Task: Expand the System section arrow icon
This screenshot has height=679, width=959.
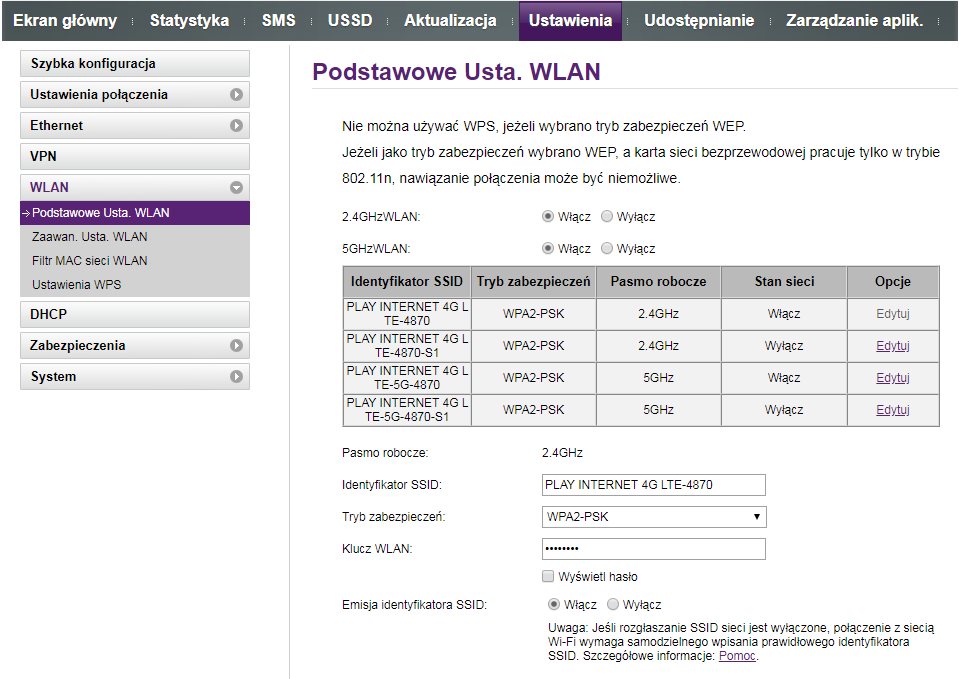Action: pyautogui.click(x=236, y=377)
